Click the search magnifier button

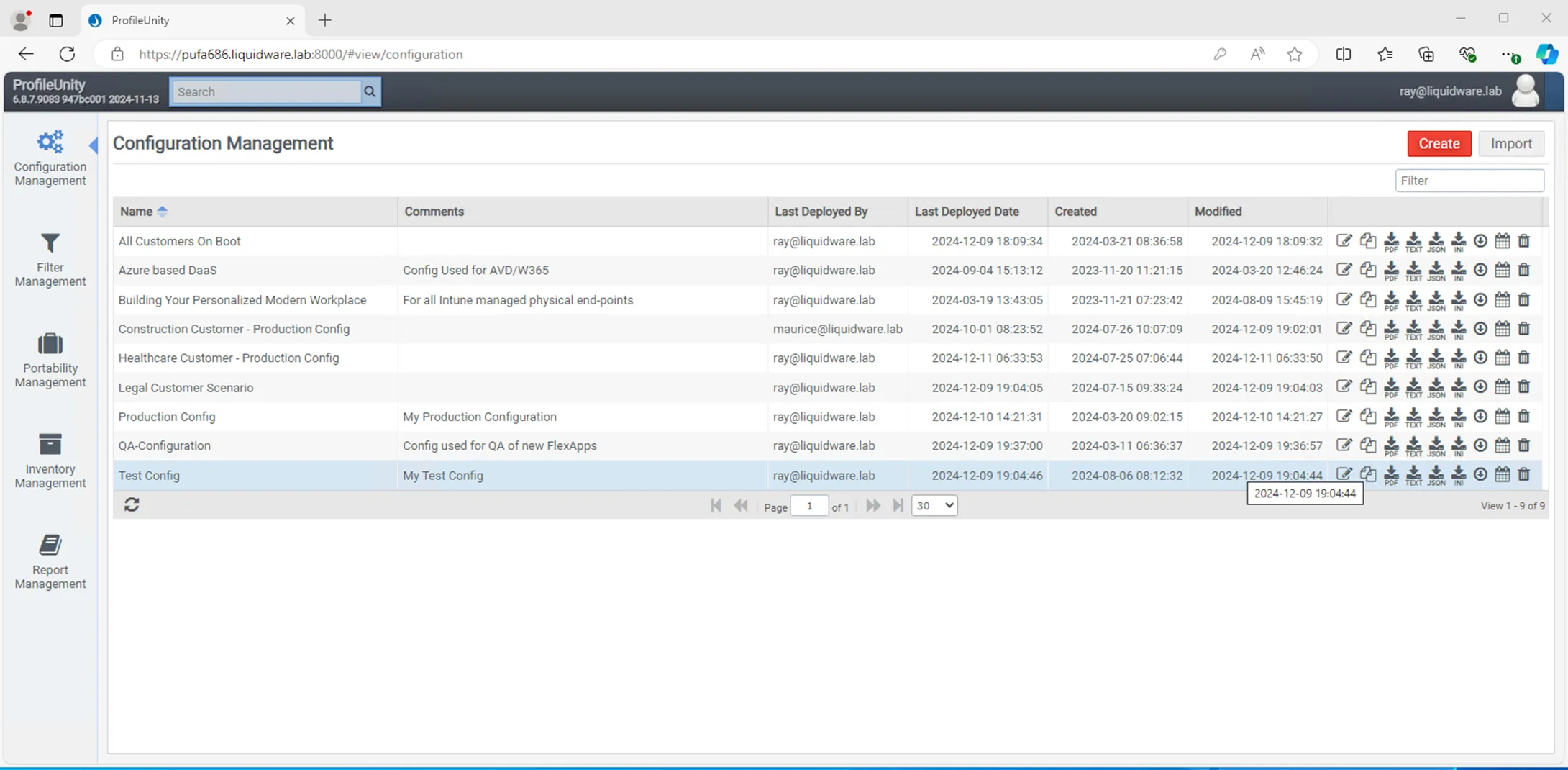pos(370,91)
